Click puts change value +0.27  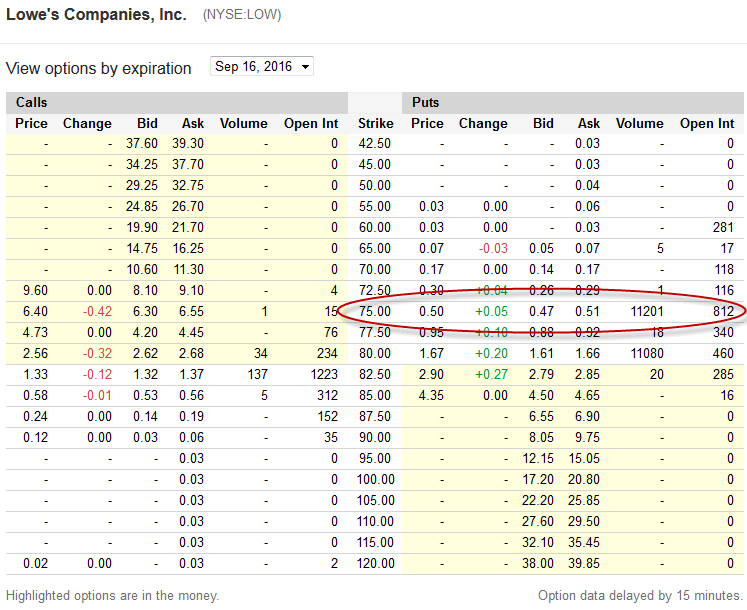[x=491, y=374]
